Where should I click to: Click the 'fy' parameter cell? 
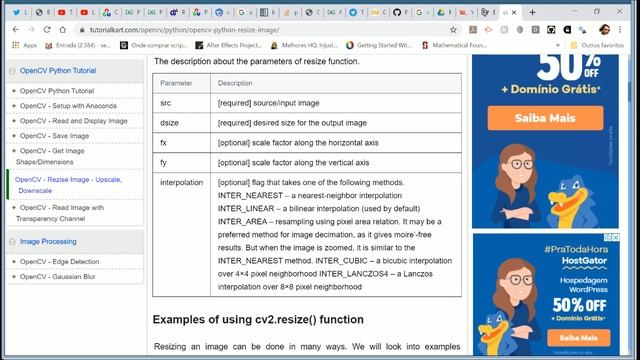point(182,163)
